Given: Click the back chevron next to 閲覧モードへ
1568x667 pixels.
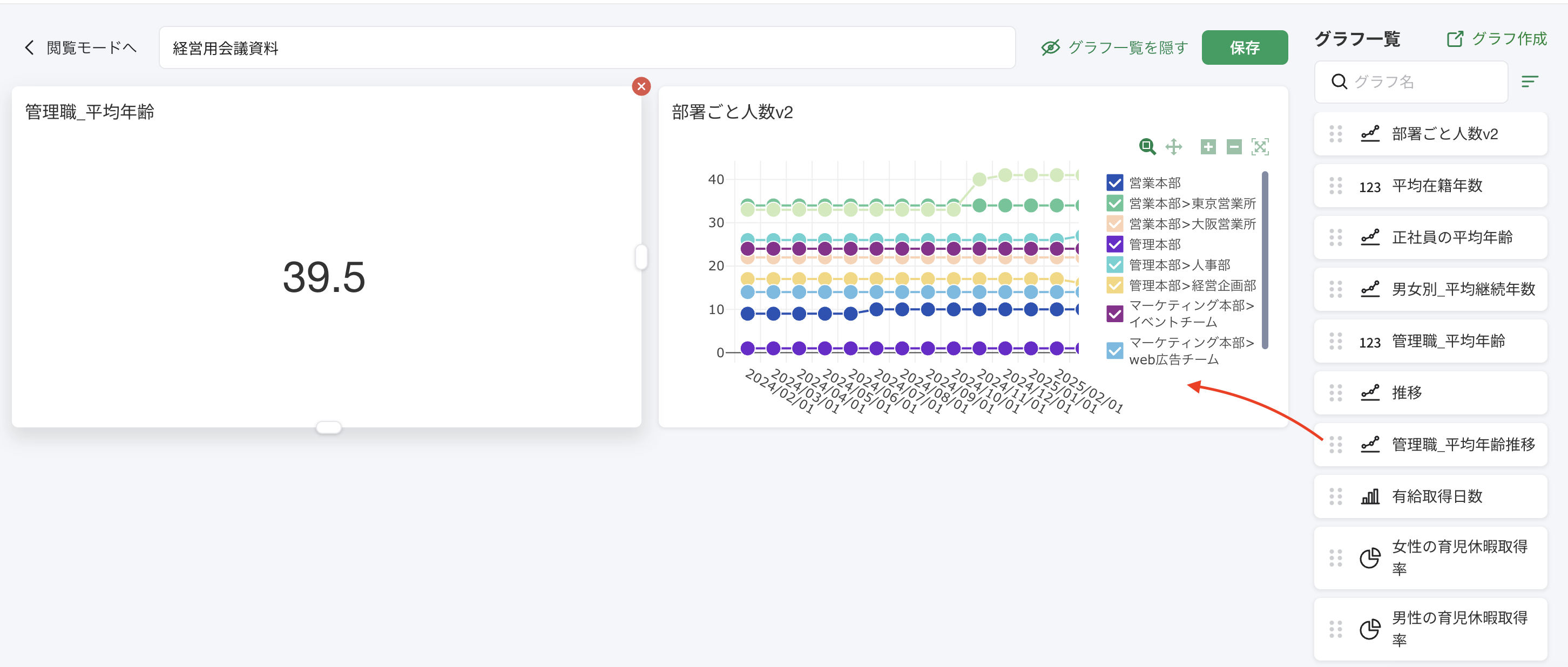Looking at the screenshot, I should pos(29,47).
